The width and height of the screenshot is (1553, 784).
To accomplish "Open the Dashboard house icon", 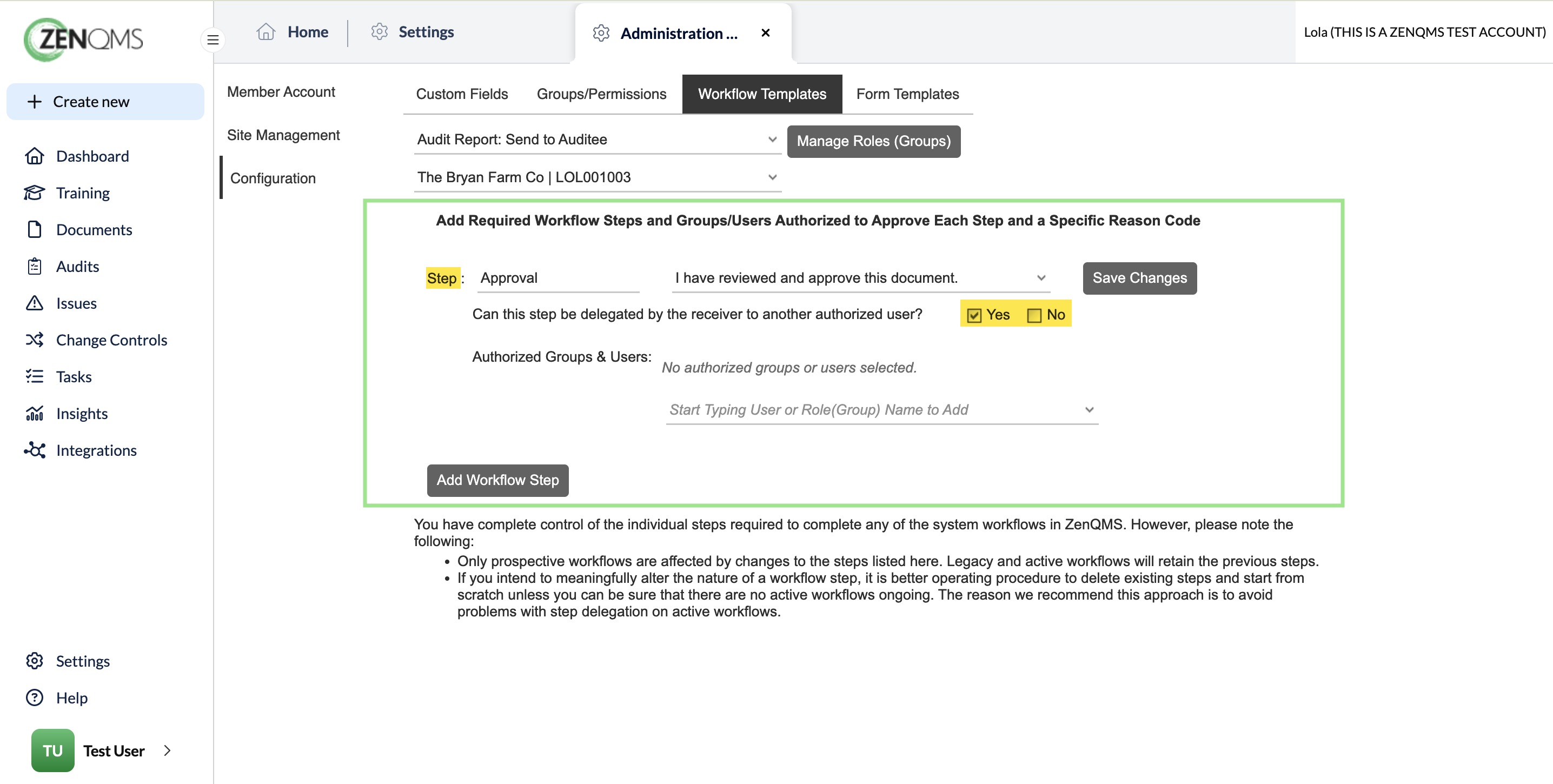I will click(35, 156).
